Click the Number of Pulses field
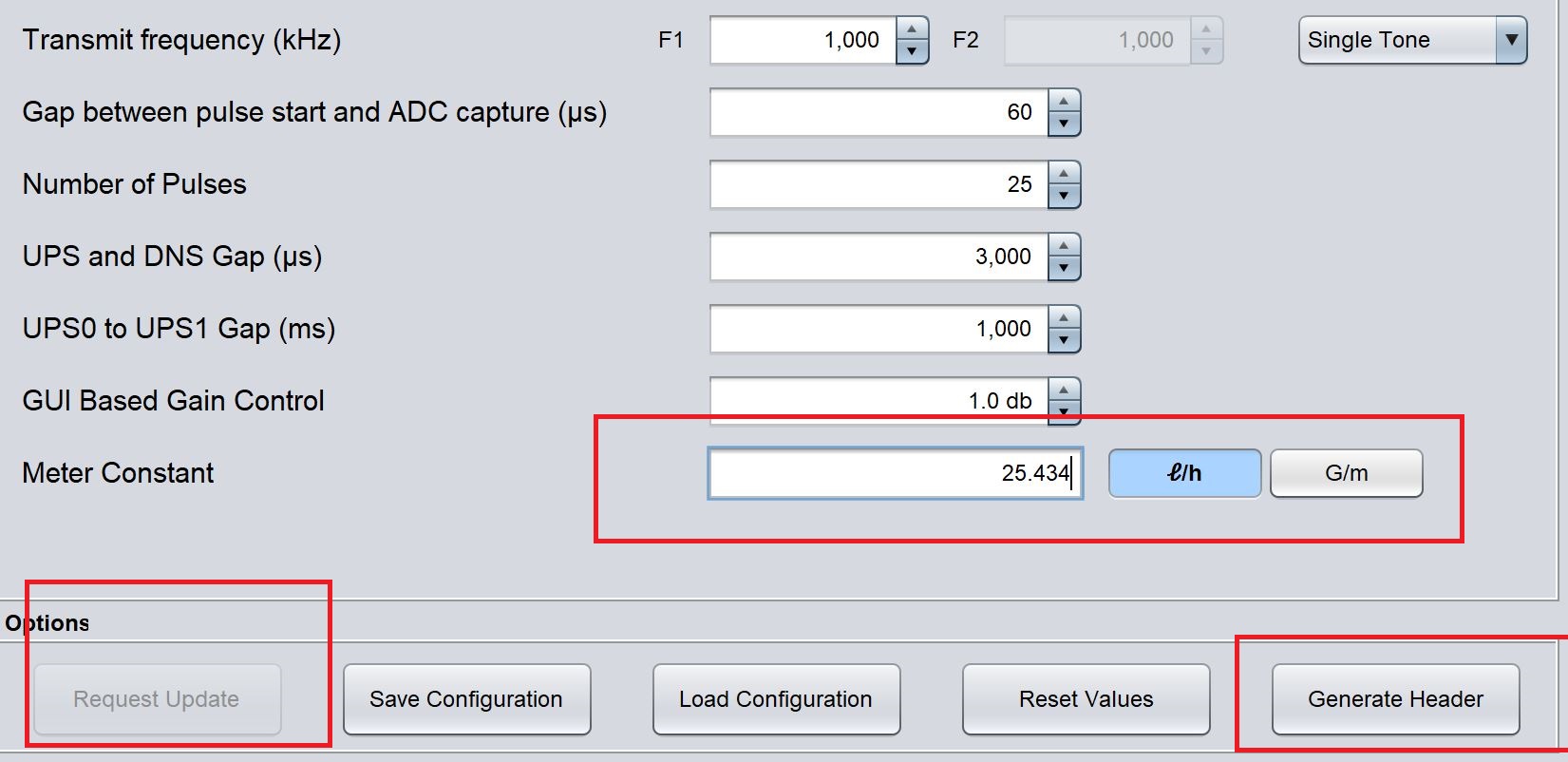Viewport: 1568px width, 762px height. pos(878,184)
